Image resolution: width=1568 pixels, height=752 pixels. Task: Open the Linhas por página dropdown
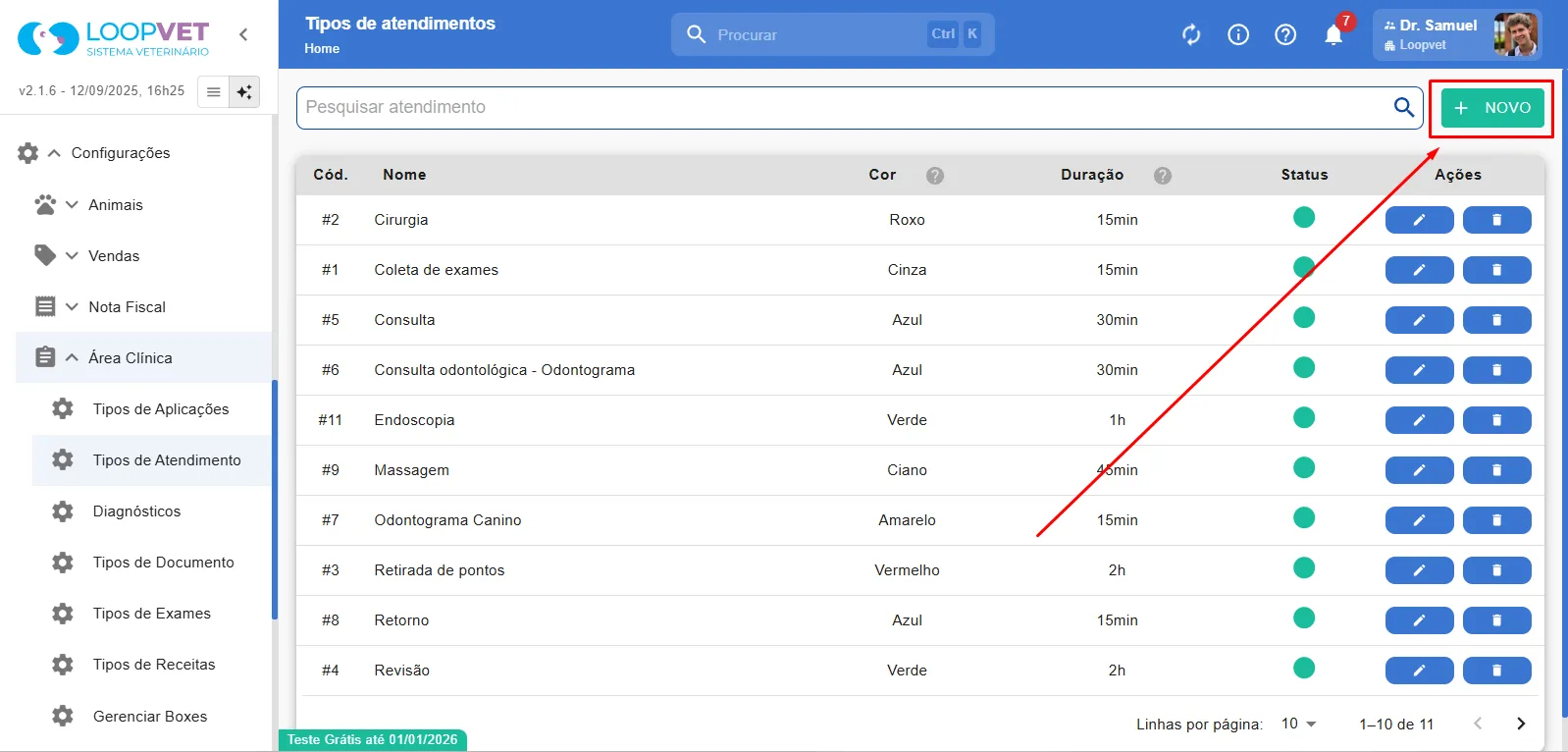tap(1298, 724)
